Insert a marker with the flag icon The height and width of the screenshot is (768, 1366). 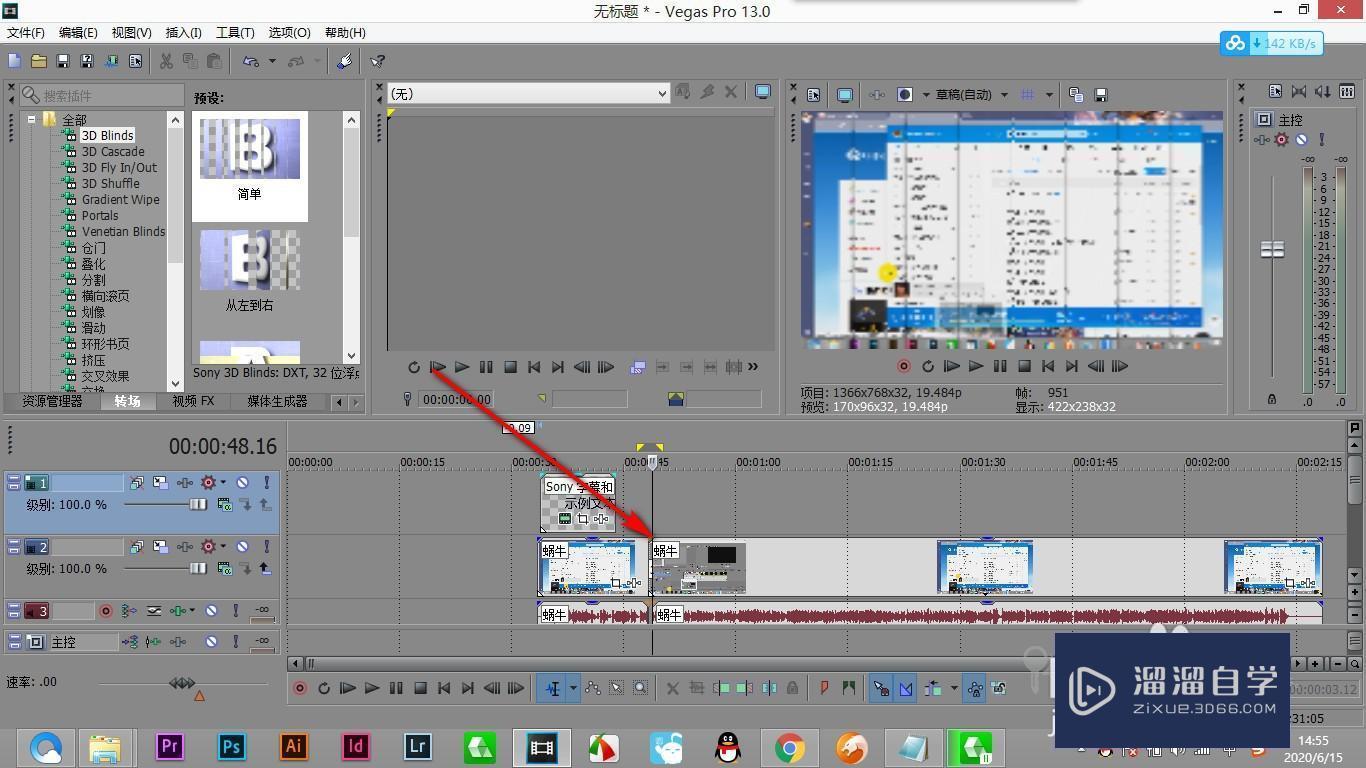[x=824, y=688]
